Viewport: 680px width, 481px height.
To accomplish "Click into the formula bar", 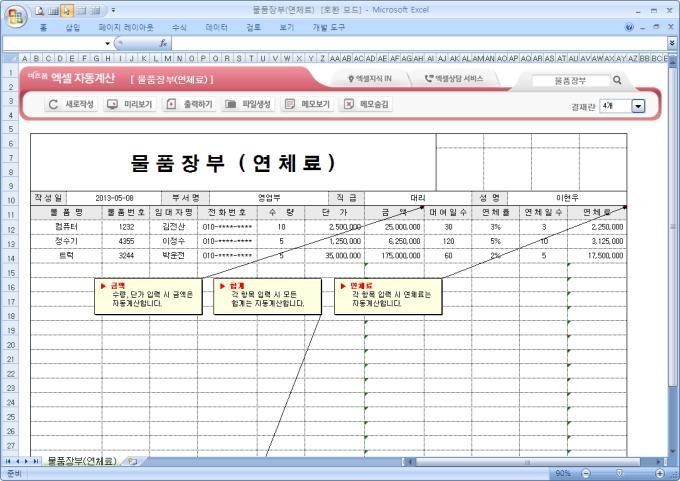I will point(418,43).
